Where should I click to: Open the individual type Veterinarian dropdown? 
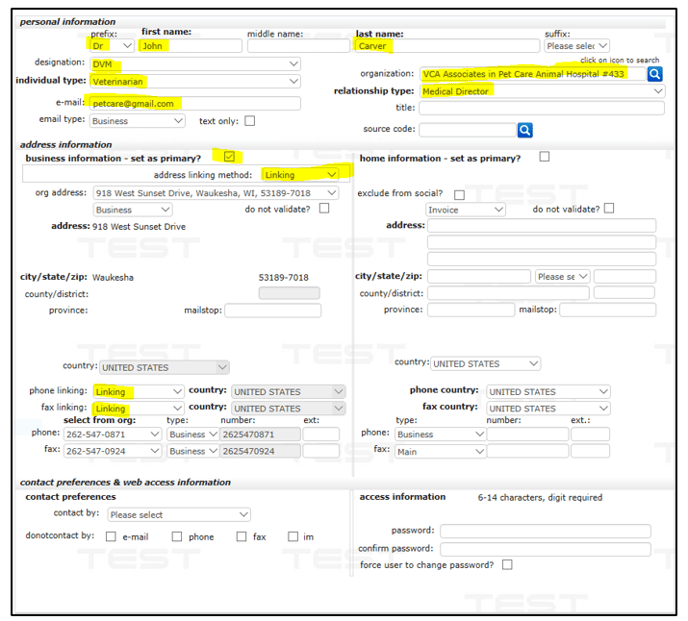coord(194,80)
